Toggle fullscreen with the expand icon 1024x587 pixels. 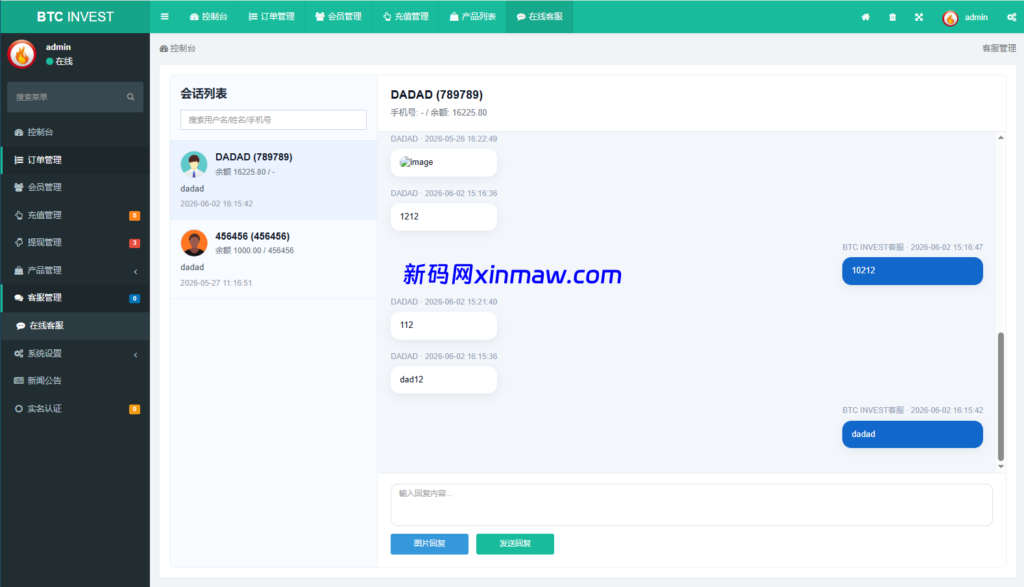tap(919, 17)
